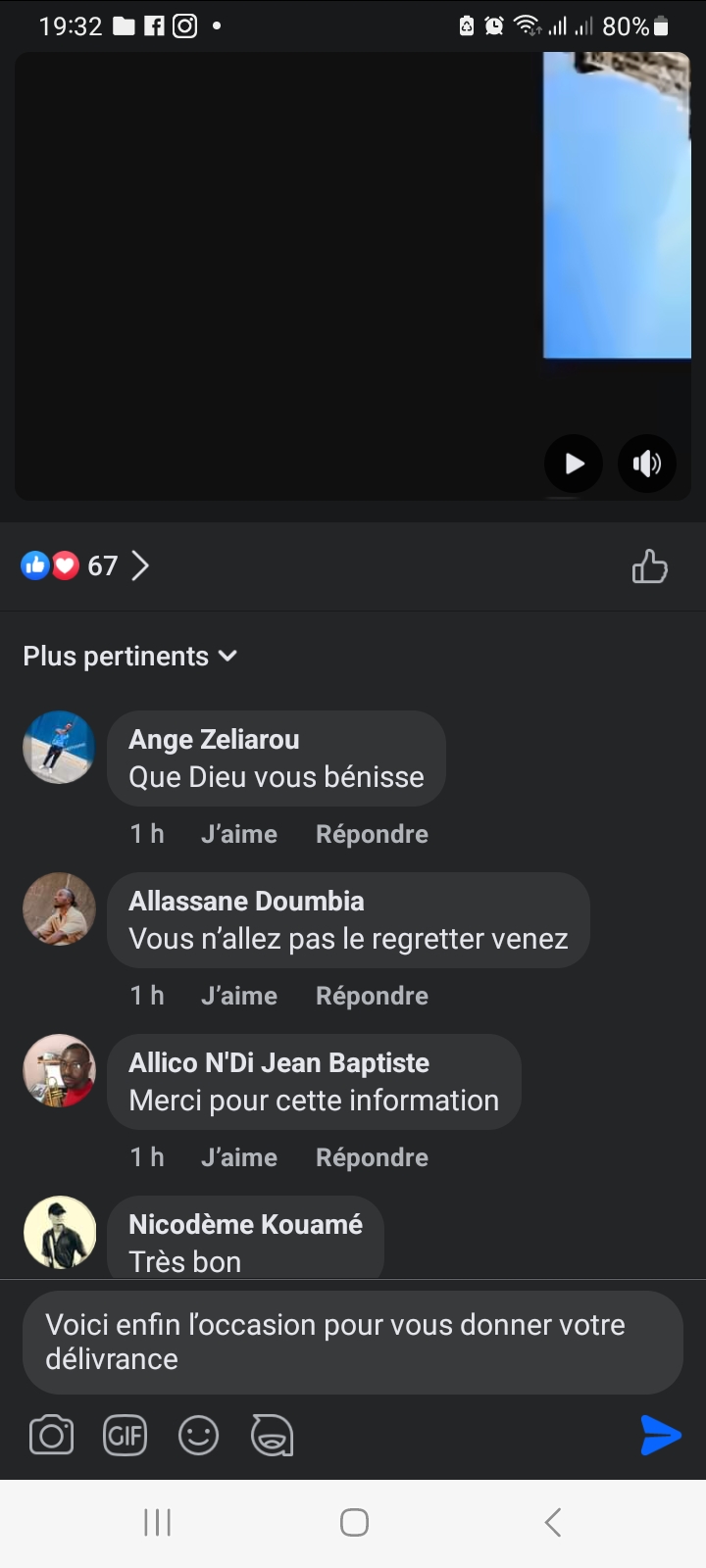Viewport: 706px width, 1568px height.
Task: Open the emoji picker
Action: pos(198,1436)
